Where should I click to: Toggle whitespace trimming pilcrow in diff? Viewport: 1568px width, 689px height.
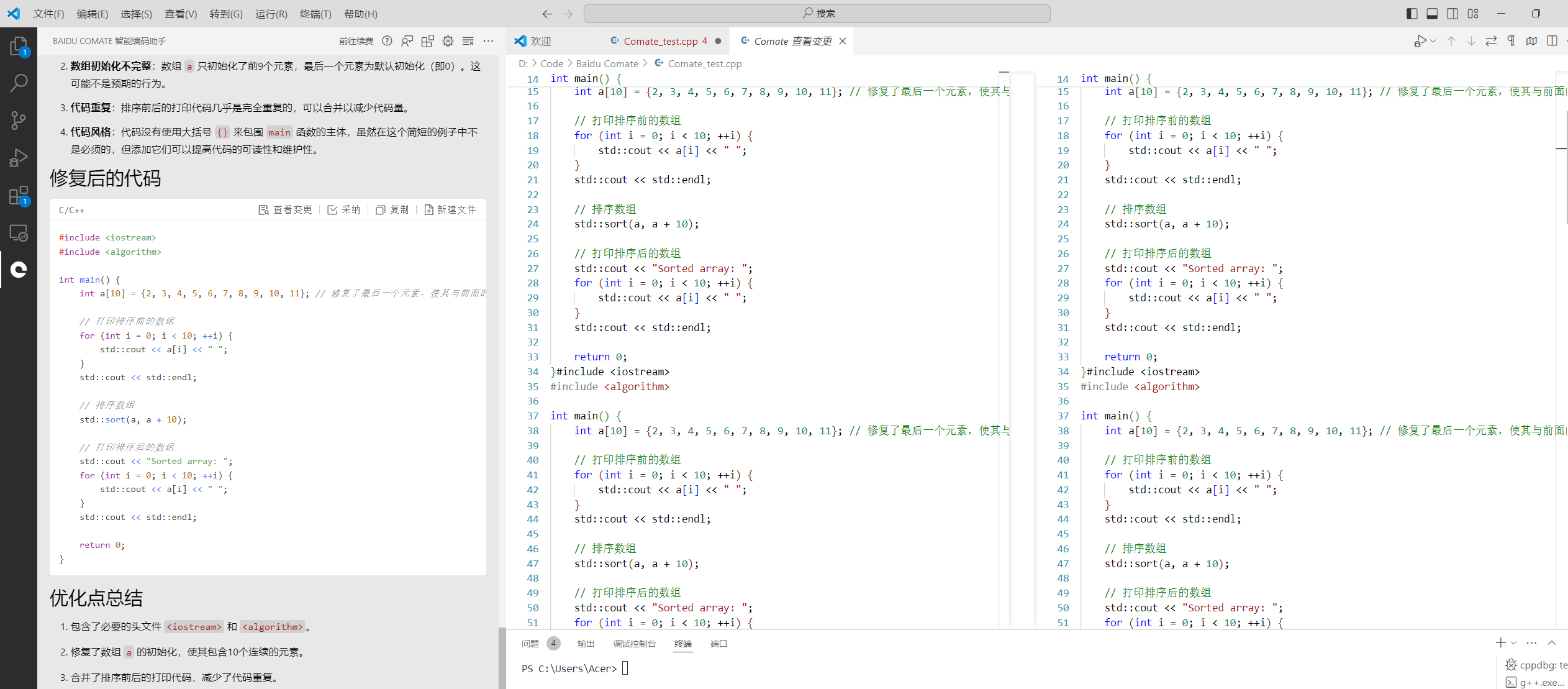[x=1511, y=41]
